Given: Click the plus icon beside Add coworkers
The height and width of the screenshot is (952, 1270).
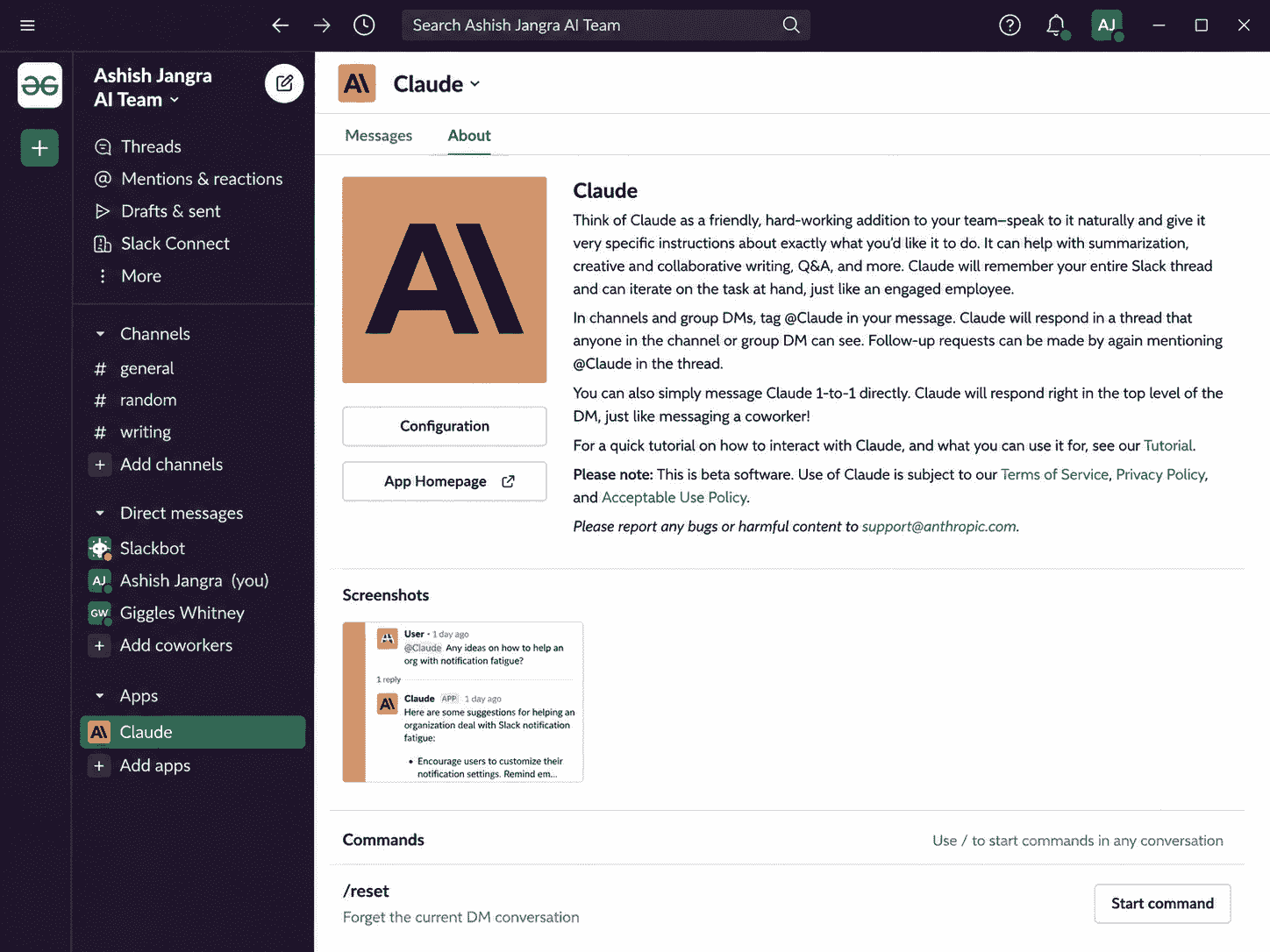Looking at the screenshot, I should (100, 646).
